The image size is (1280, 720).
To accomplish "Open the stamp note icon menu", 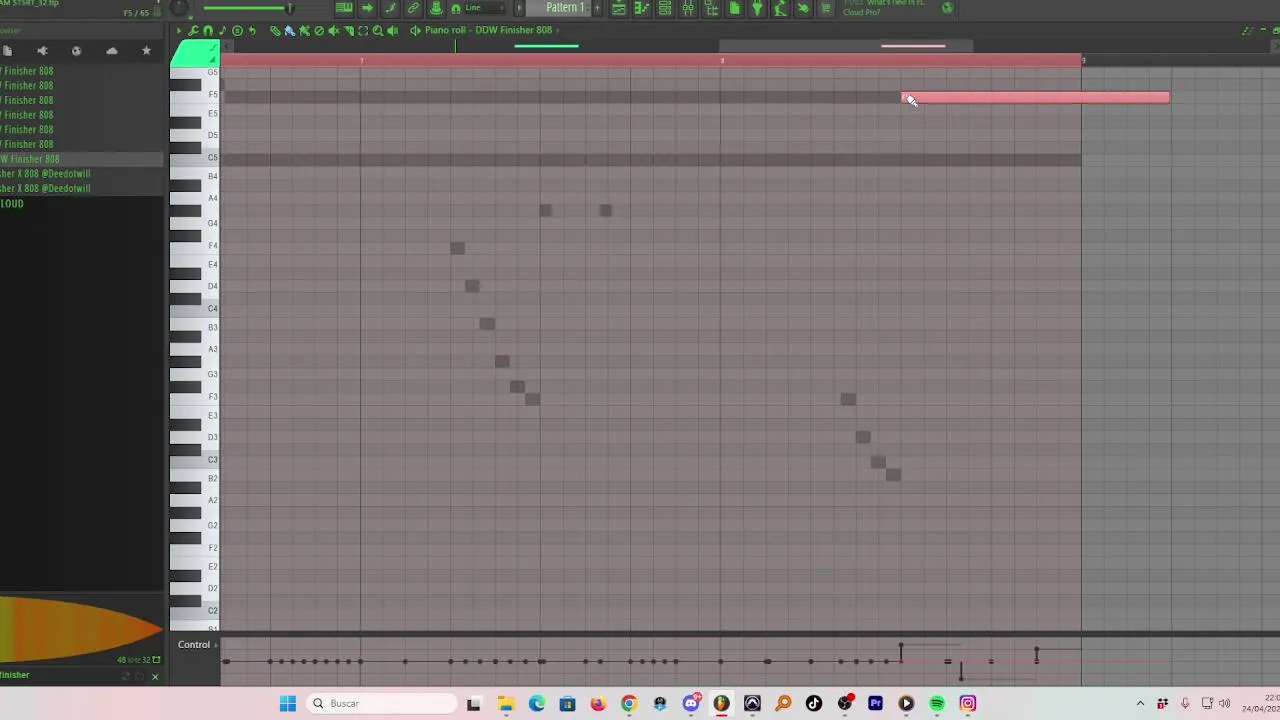I will 222,30.
